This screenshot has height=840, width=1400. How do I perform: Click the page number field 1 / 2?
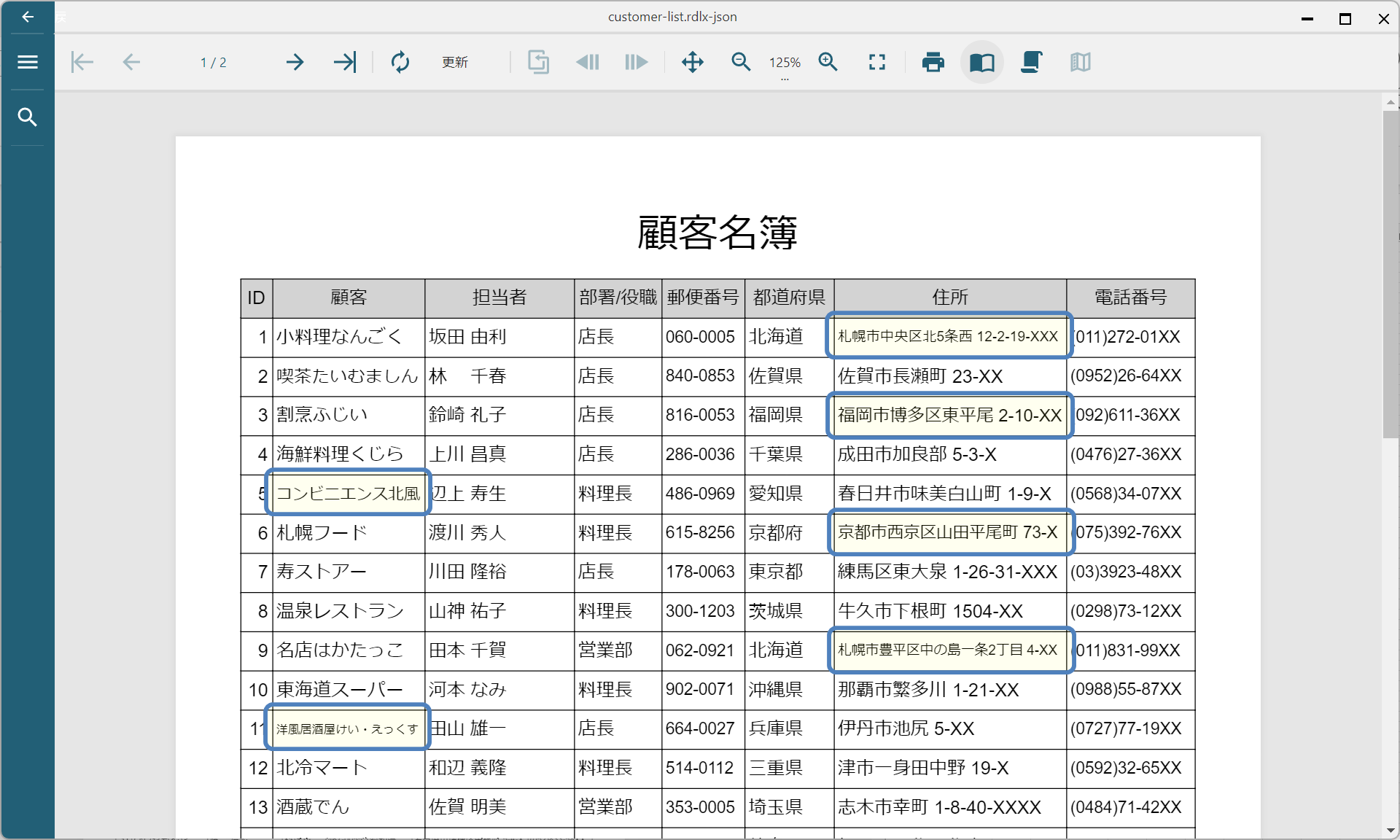coord(214,63)
